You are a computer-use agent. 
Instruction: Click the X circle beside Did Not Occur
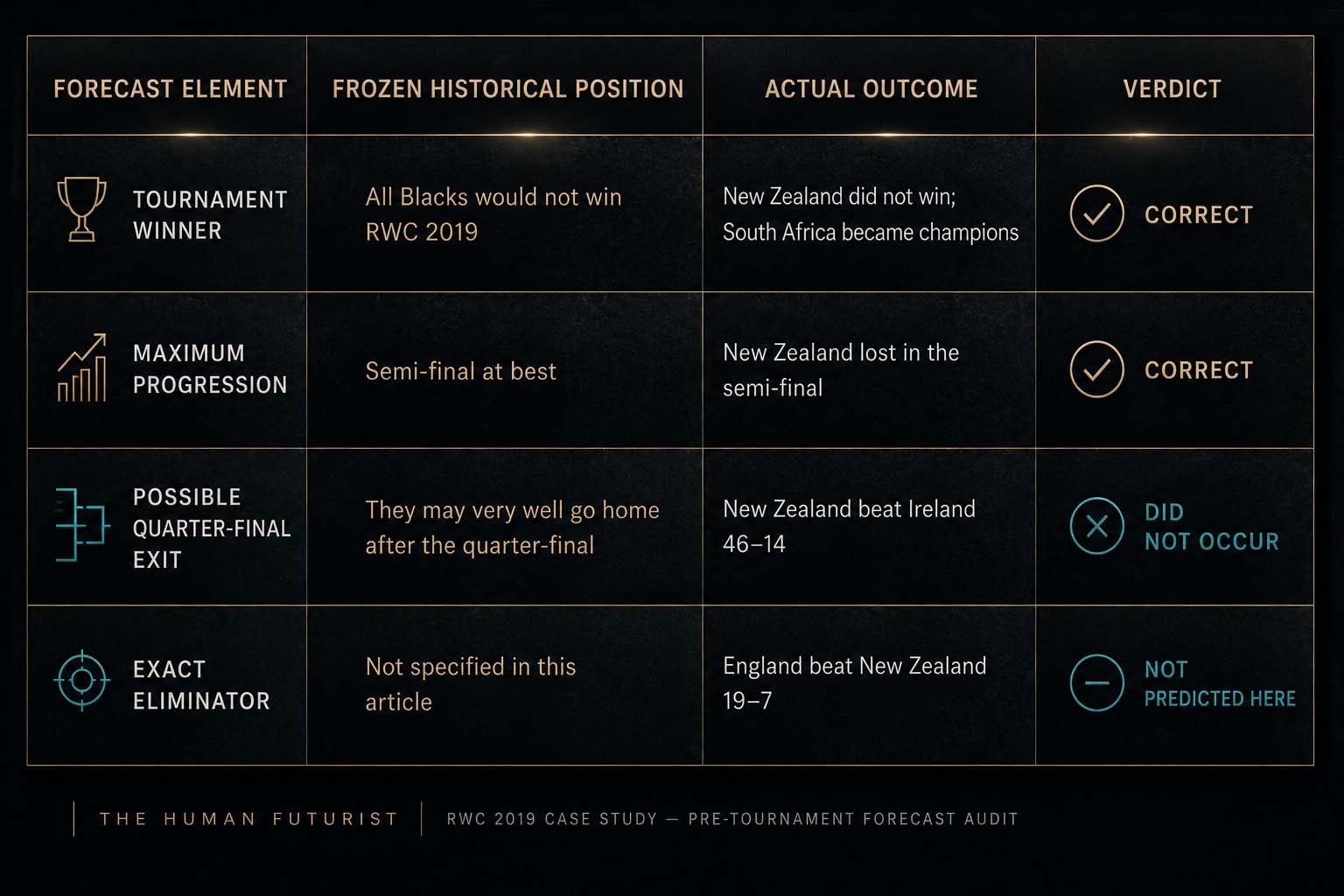pos(1096,526)
